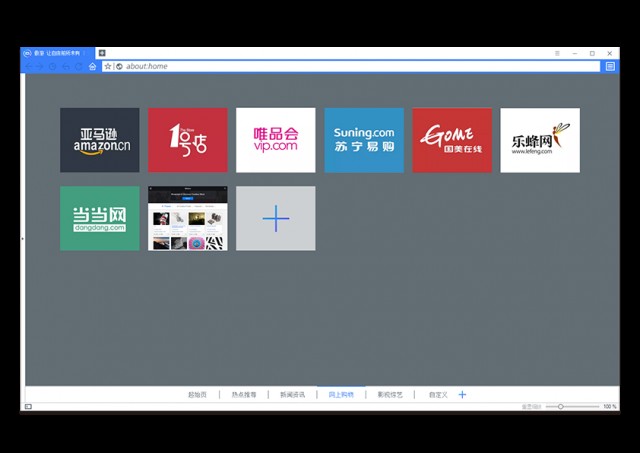Click the about:home address bar

(x=351, y=66)
